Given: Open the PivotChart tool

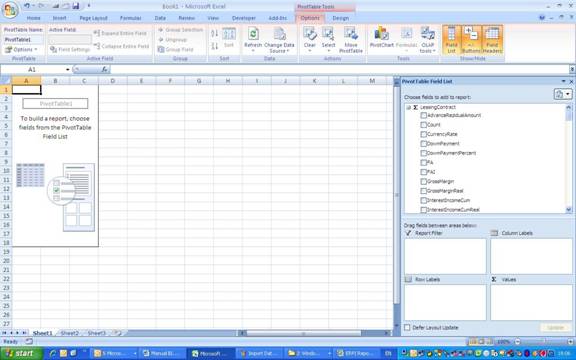Looking at the screenshot, I should click(381, 38).
